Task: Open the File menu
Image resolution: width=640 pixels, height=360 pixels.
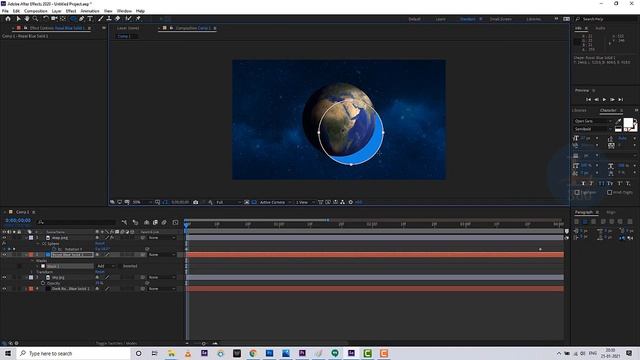Action: tap(5, 11)
